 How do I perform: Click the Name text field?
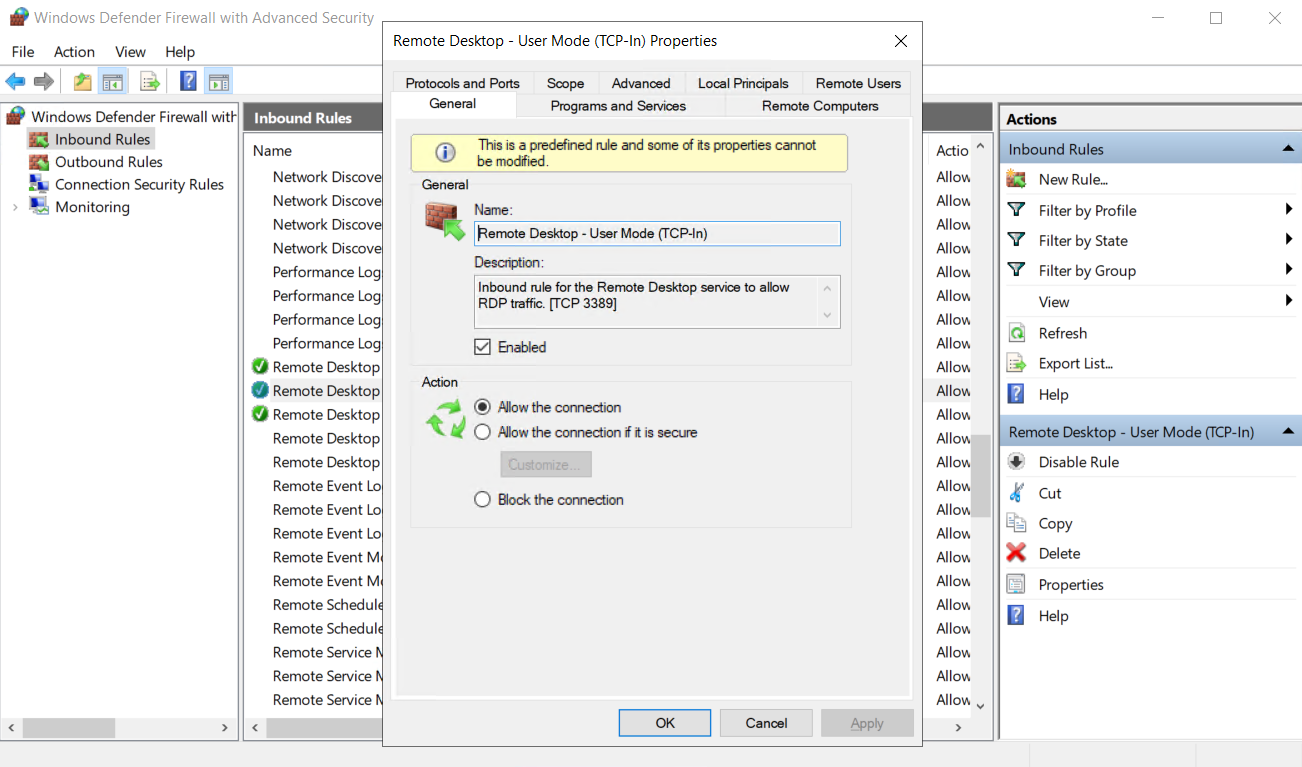pos(657,233)
